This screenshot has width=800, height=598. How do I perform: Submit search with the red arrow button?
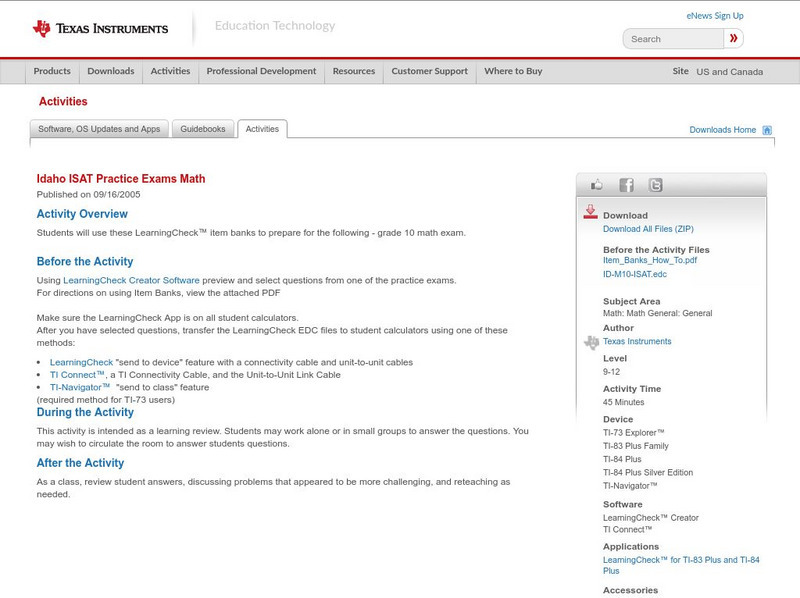pos(734,39)
